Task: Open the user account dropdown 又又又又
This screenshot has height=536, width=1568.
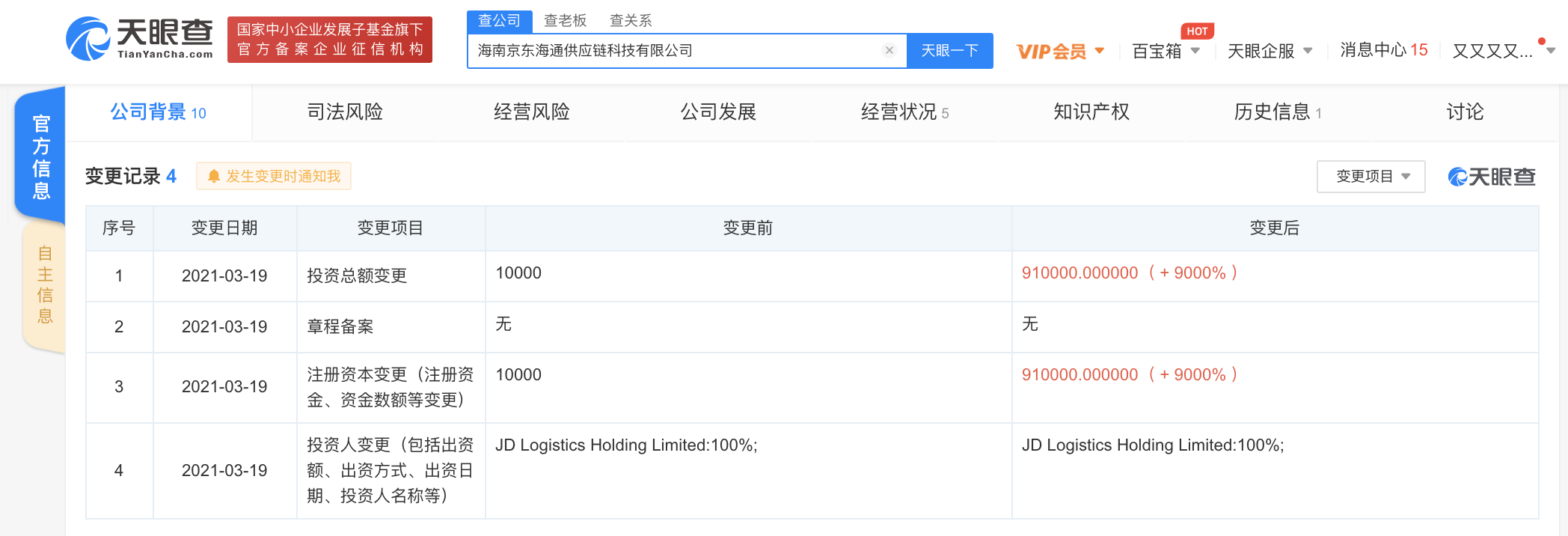Action: 1503,51
